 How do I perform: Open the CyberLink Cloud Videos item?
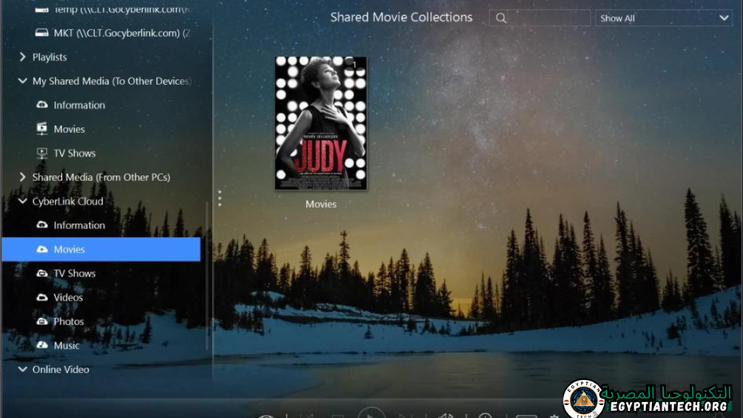pos(67,297)
